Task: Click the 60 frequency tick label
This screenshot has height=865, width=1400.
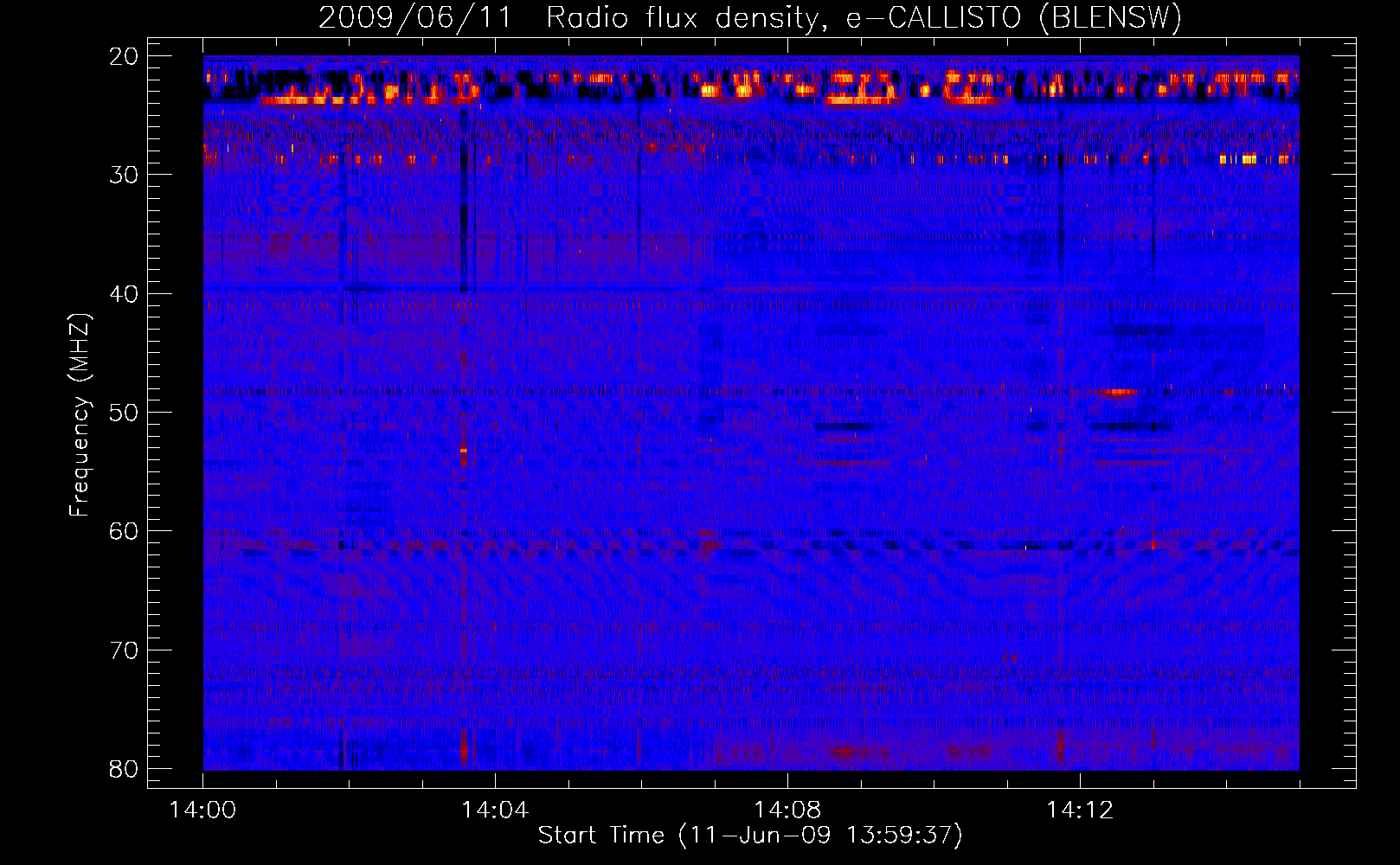Action: point(124,531)
